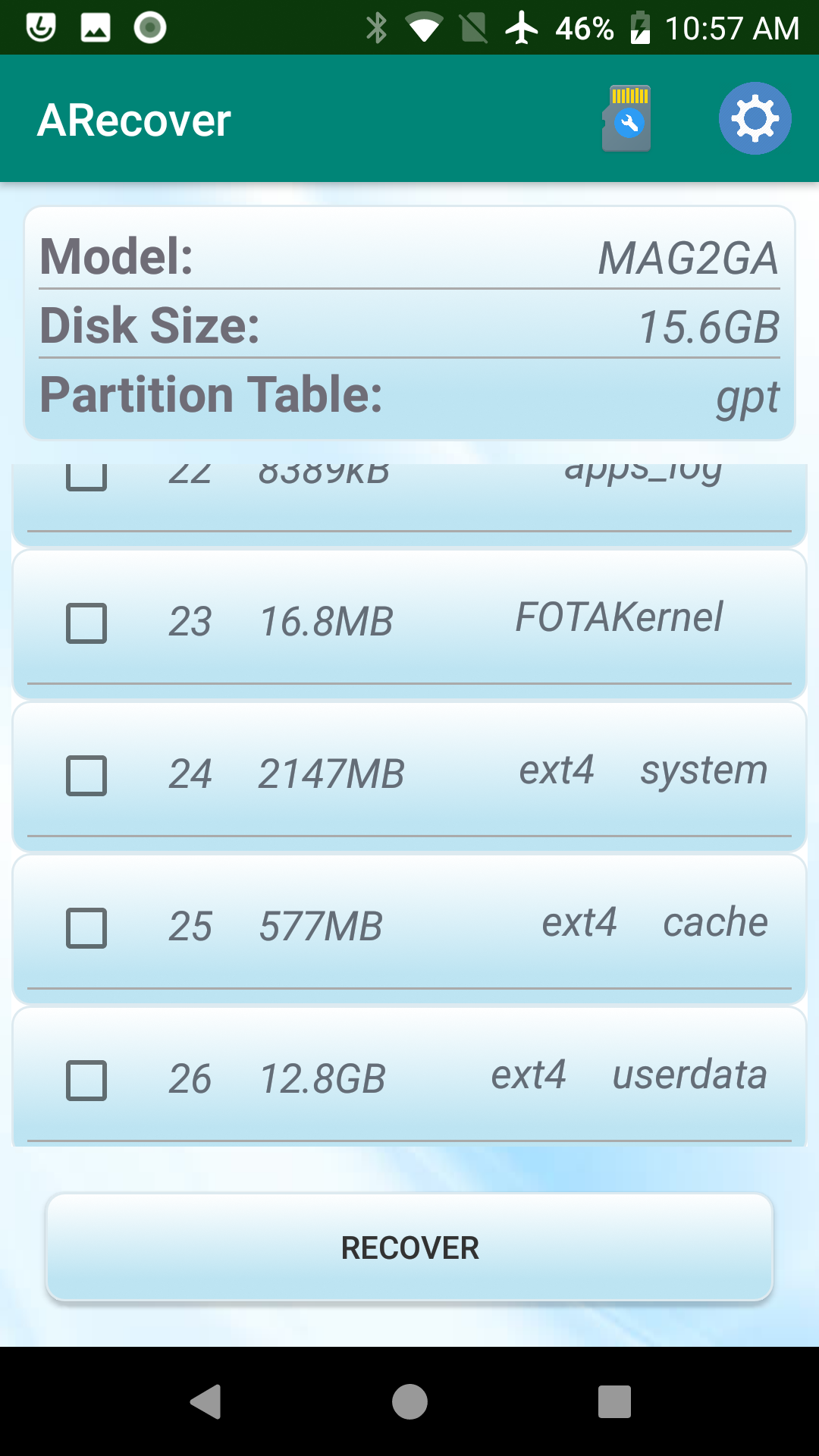Check the partition 25 cache checkbox
The width and height of the screenshot is (819, 1456).
[x=86, y=928]
